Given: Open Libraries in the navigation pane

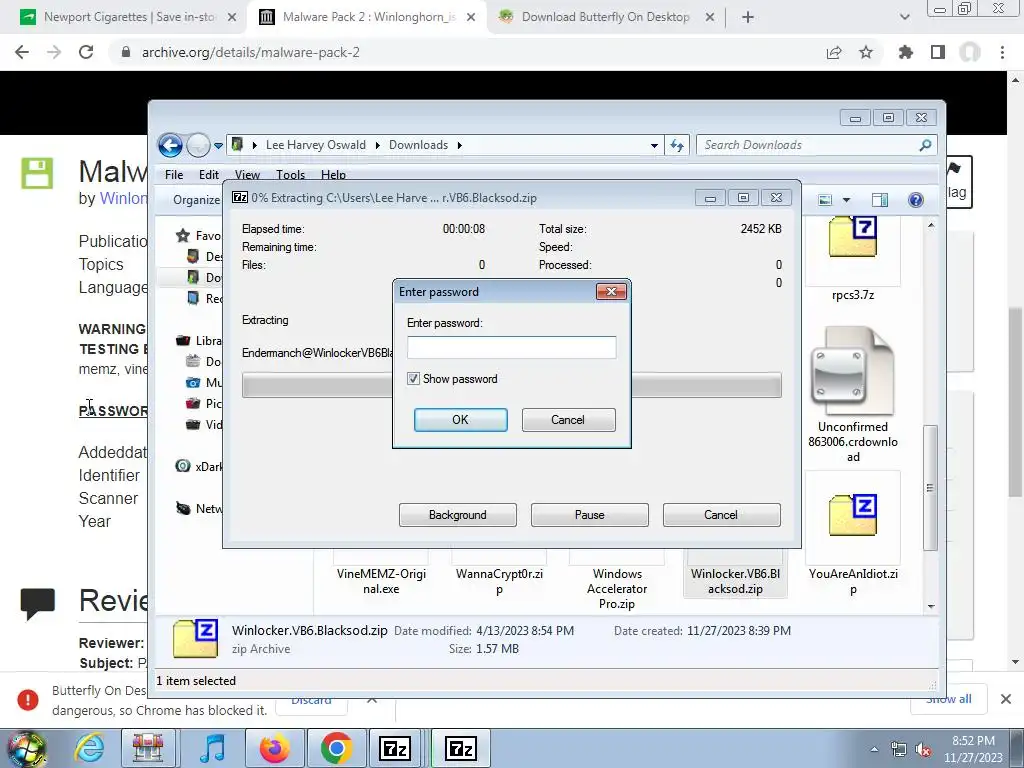Looking at the screenshot, I should (199, 340).
